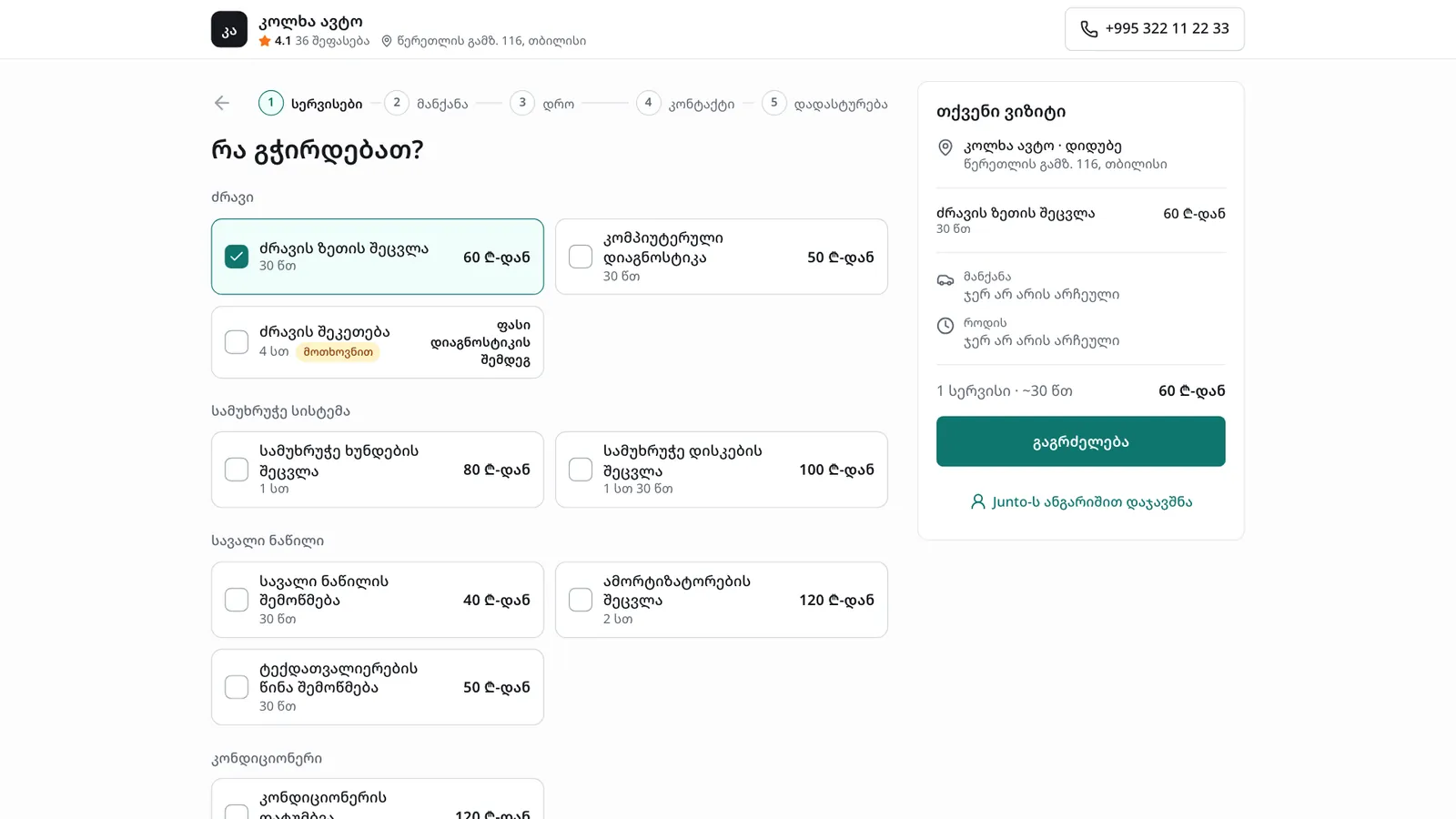The width and height of the screenshot is (1456, 819).
Task: Click the სამუხრუჭე სისტემა section heading
Action: click(x=280, y=410)
